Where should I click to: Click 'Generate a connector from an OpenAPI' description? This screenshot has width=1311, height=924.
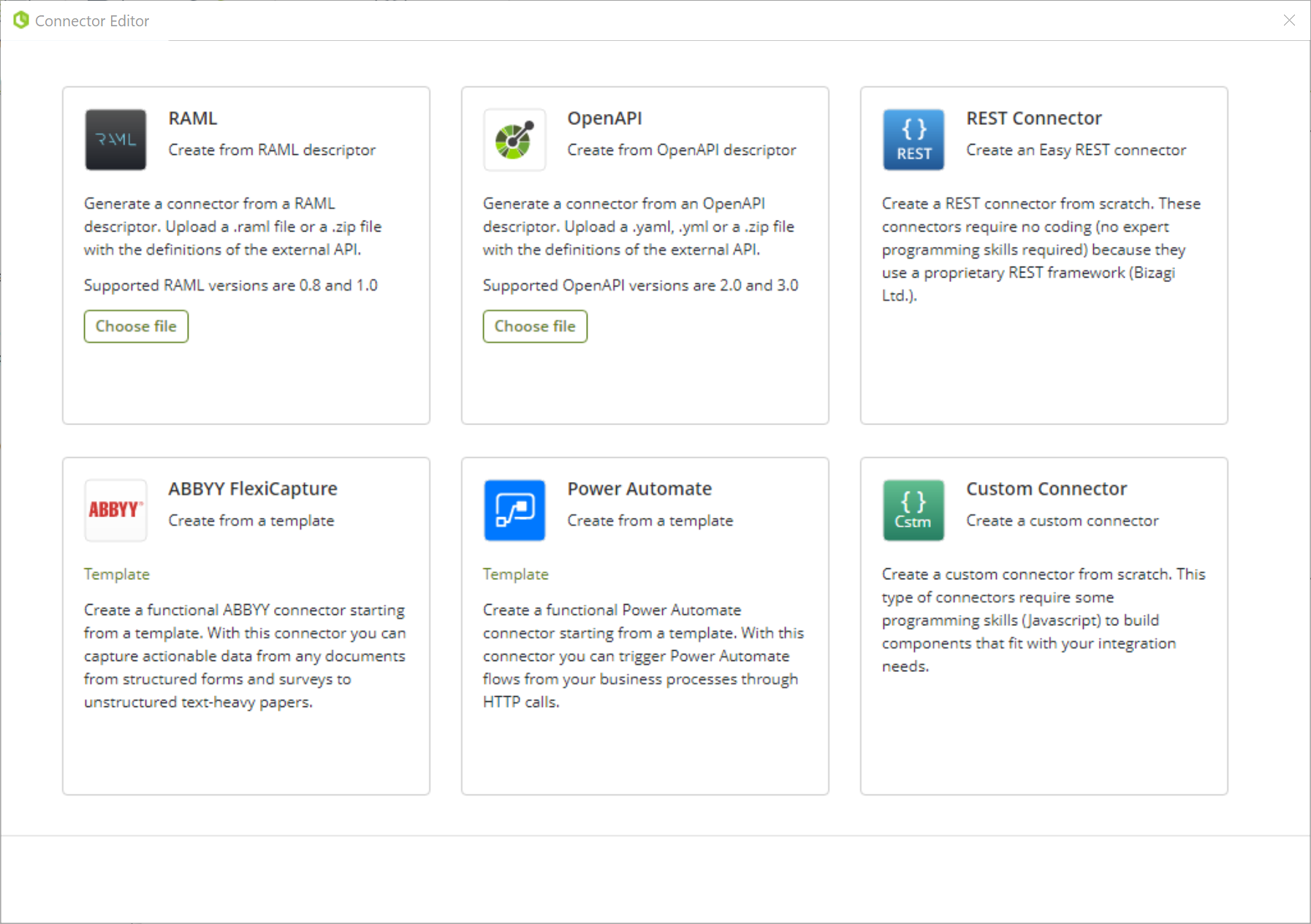[639, 226]
